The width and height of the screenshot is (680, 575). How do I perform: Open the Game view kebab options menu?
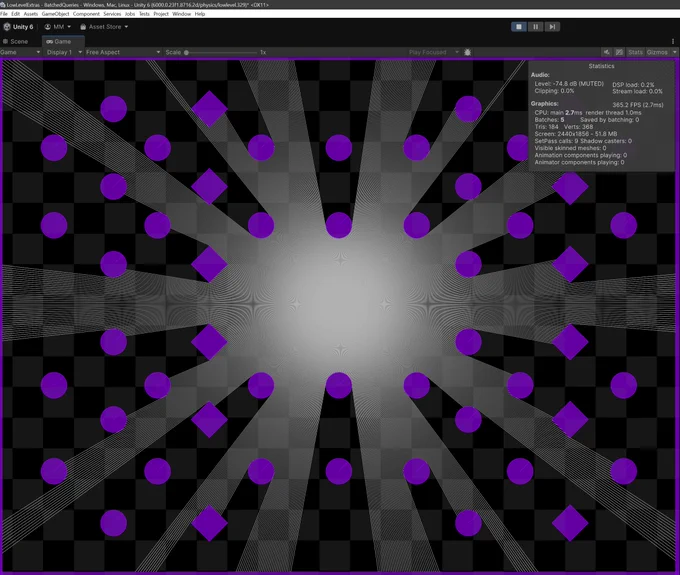pyautogui.click(x=673, y=42)
